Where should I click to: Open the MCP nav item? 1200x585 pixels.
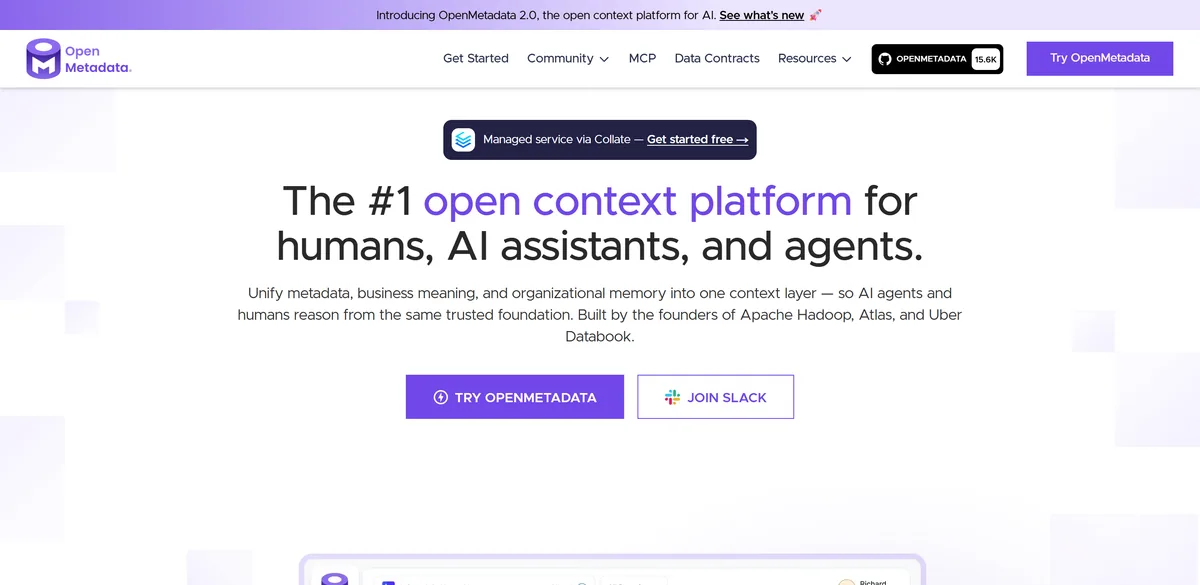click(642, 58)
